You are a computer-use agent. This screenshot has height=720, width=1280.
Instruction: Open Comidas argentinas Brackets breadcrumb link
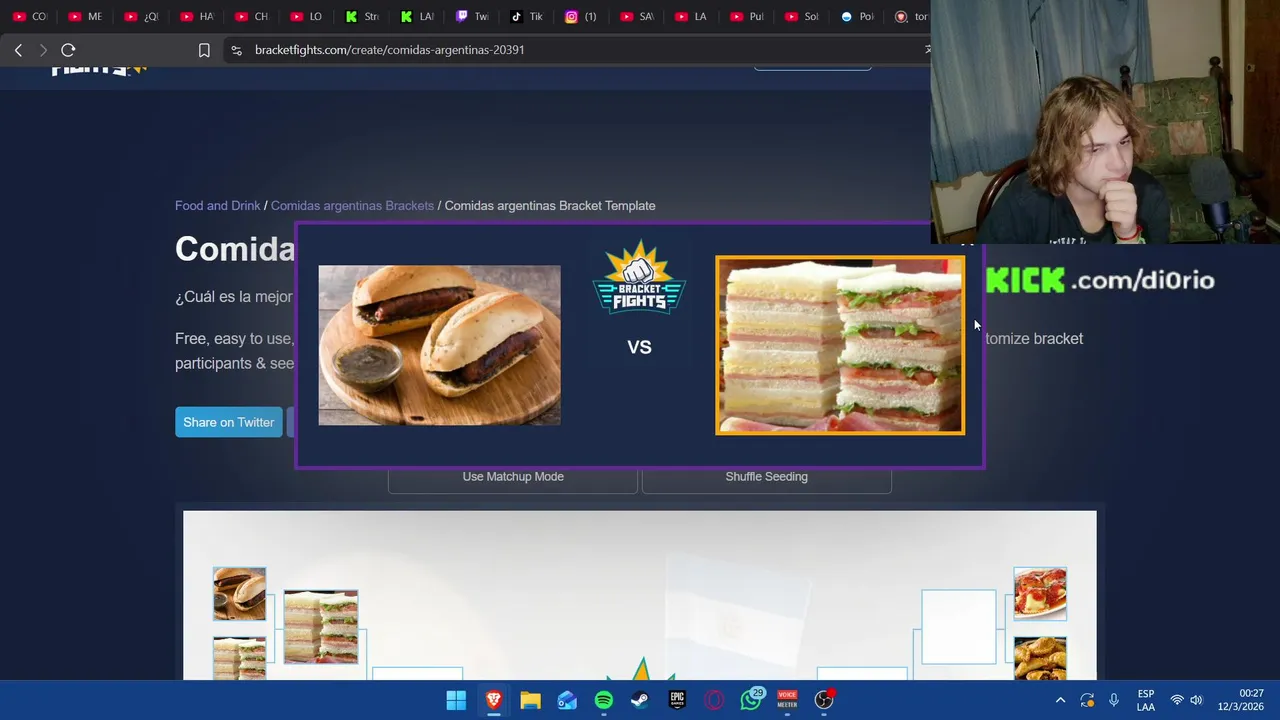pyautogui.click(x=352, y=206)
